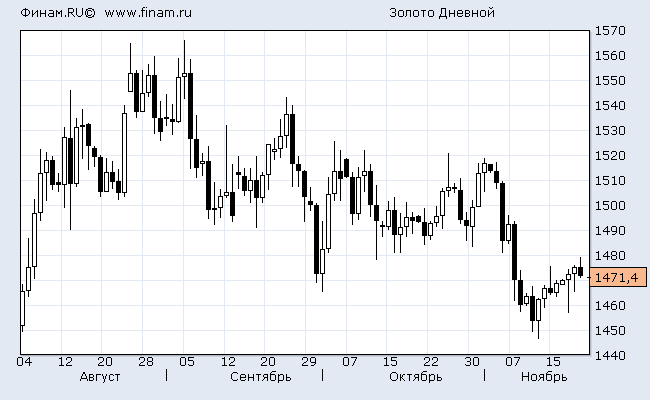Select the Золото Дневной chart title
650x400 pixels.
(442, 13)
